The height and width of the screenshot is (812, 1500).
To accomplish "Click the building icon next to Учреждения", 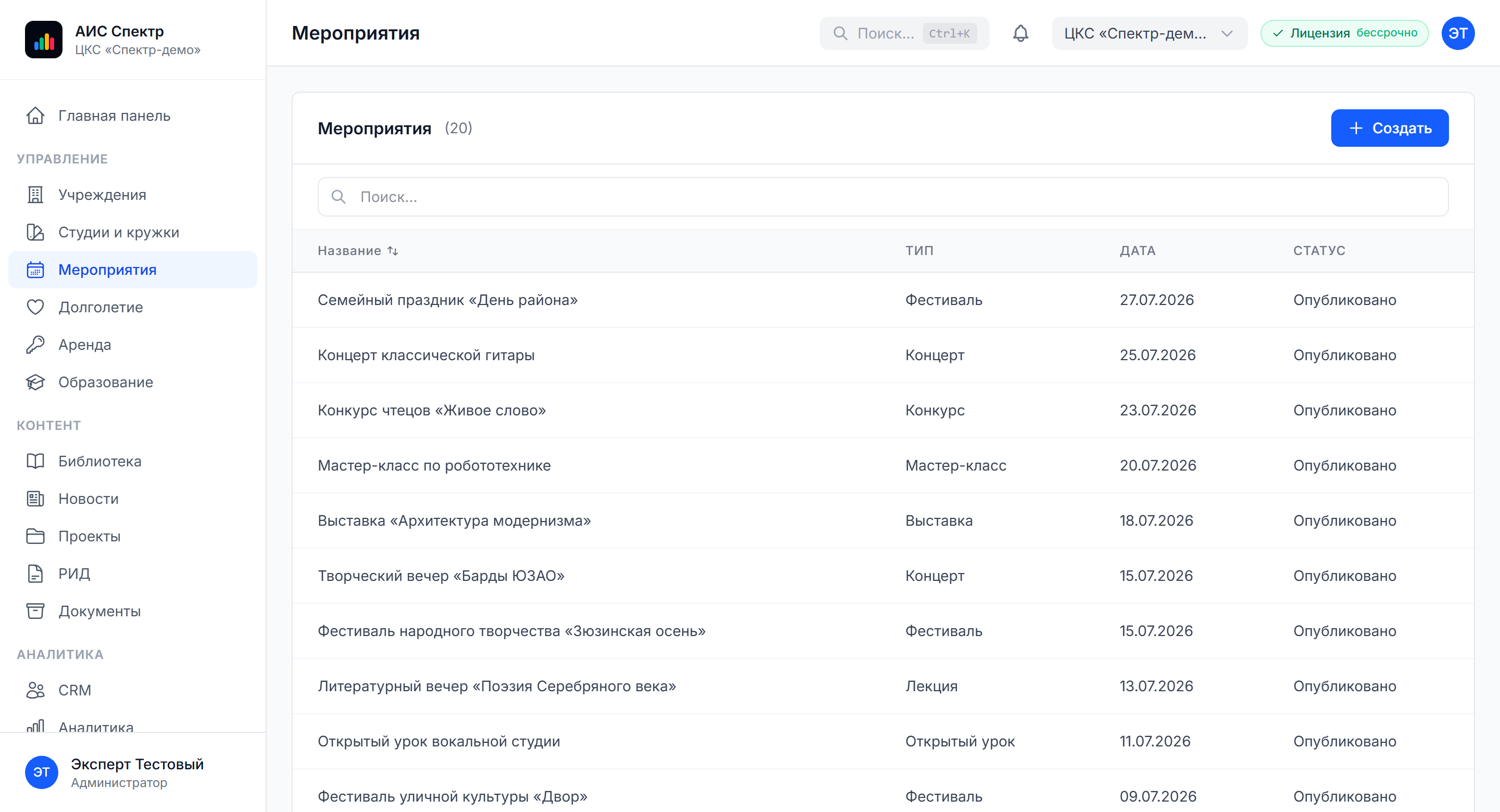I will 35,195.
